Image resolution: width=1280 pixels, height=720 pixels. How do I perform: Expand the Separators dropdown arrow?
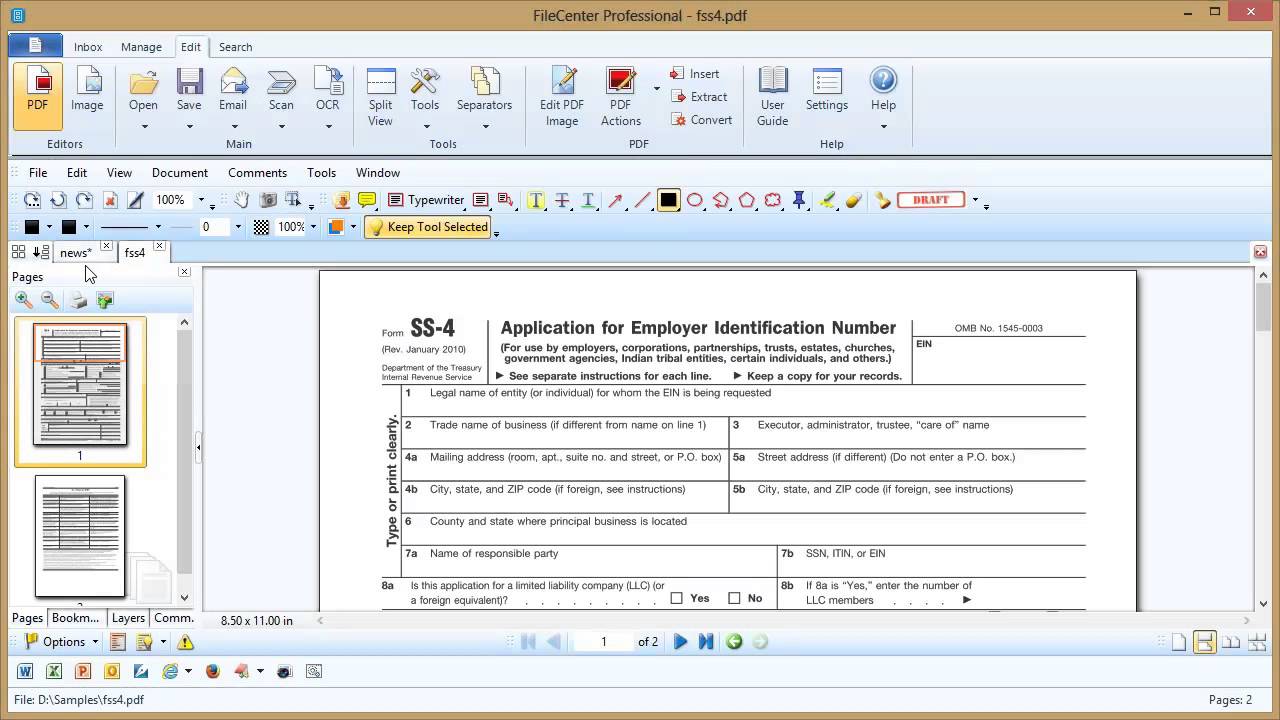click(484, 127)
